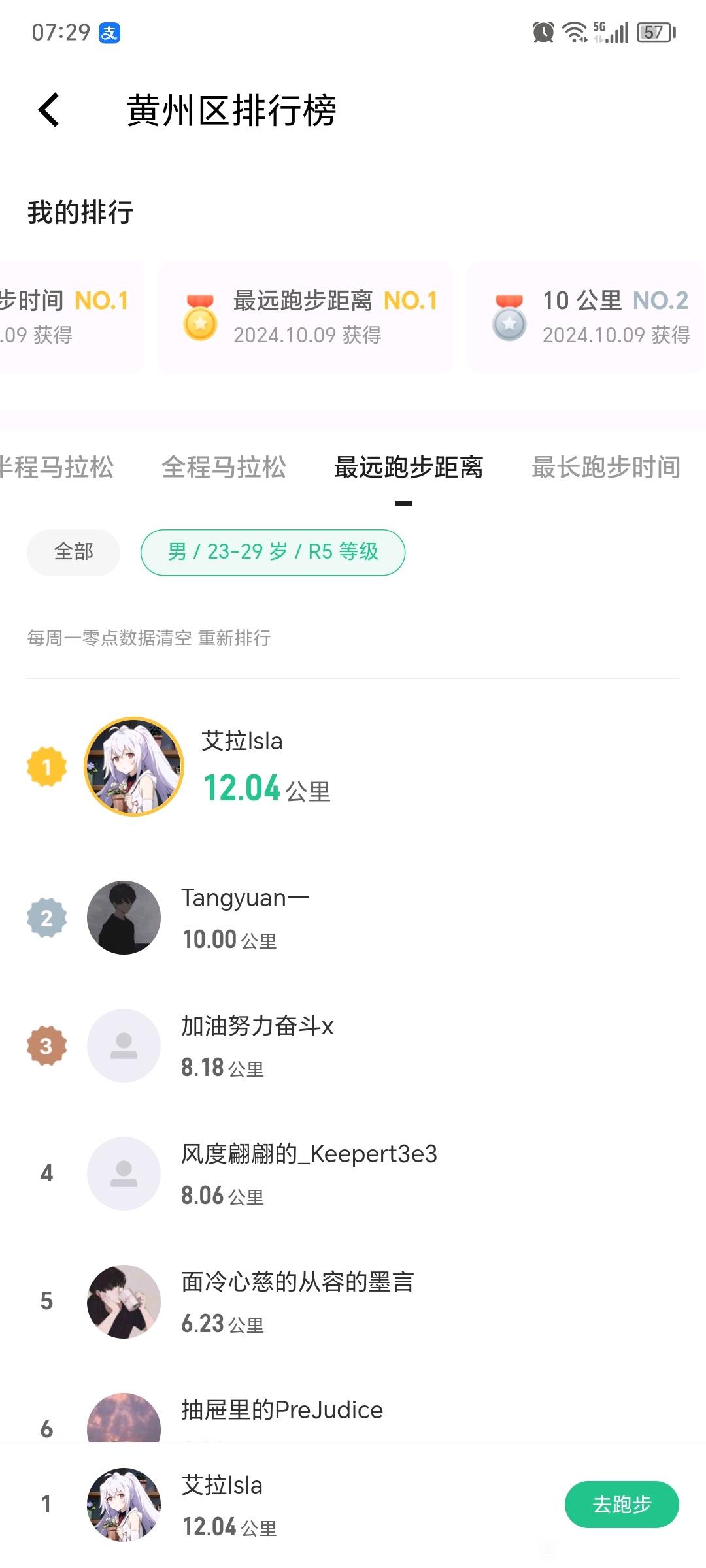Open 面冷心慈的从容的墨言 avatar
Viewport: 706px width, 1568px height.
124,1301
